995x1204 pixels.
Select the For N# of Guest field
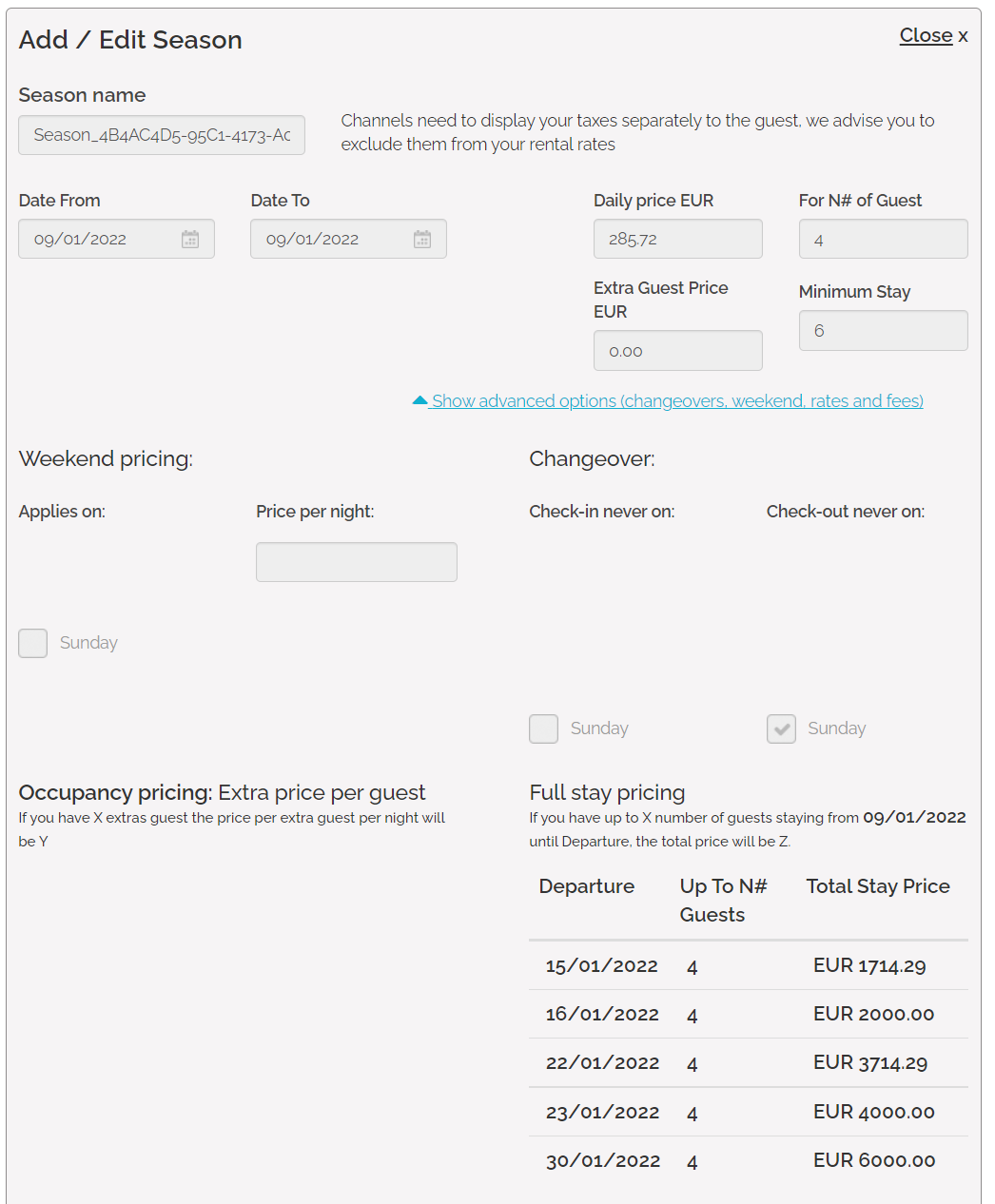pos(883,240)
